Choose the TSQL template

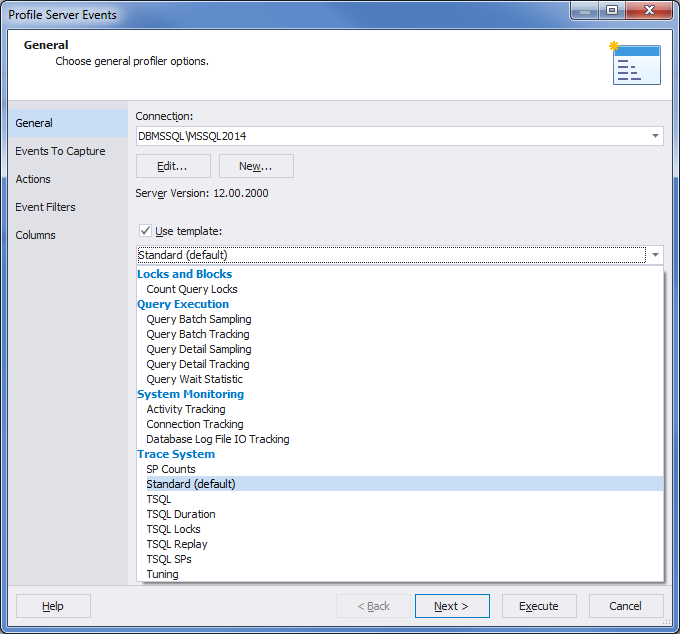click(x=400, y=499)
